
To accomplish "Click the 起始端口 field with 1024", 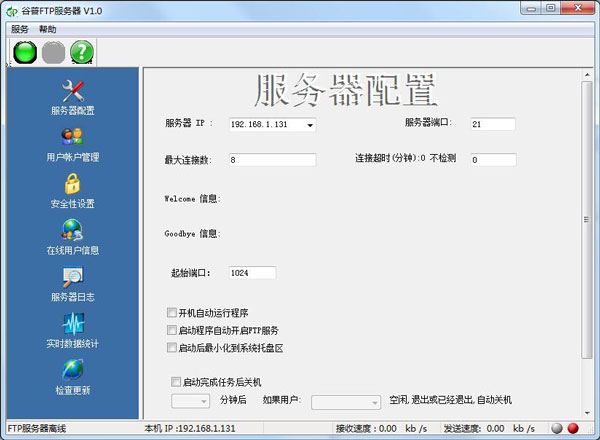I will tap(252, 273).
